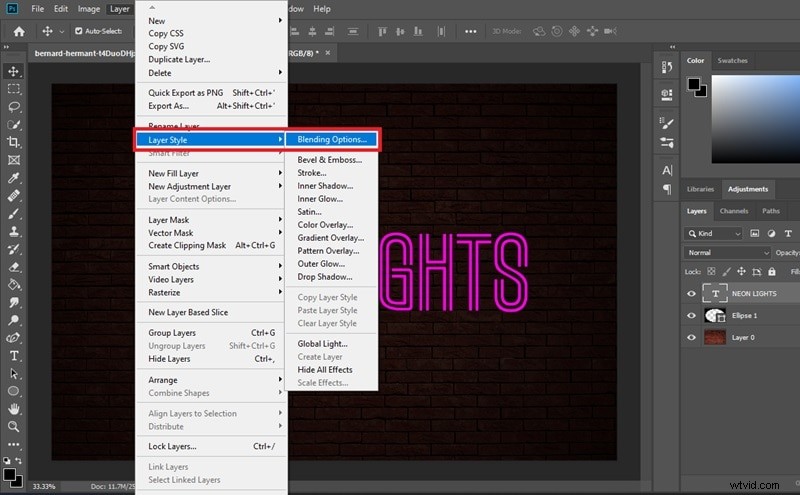This screenshot has height=495, width=800.
Task: Select the Spot Healing Brush tool
Action: click(x=14, y=195)
